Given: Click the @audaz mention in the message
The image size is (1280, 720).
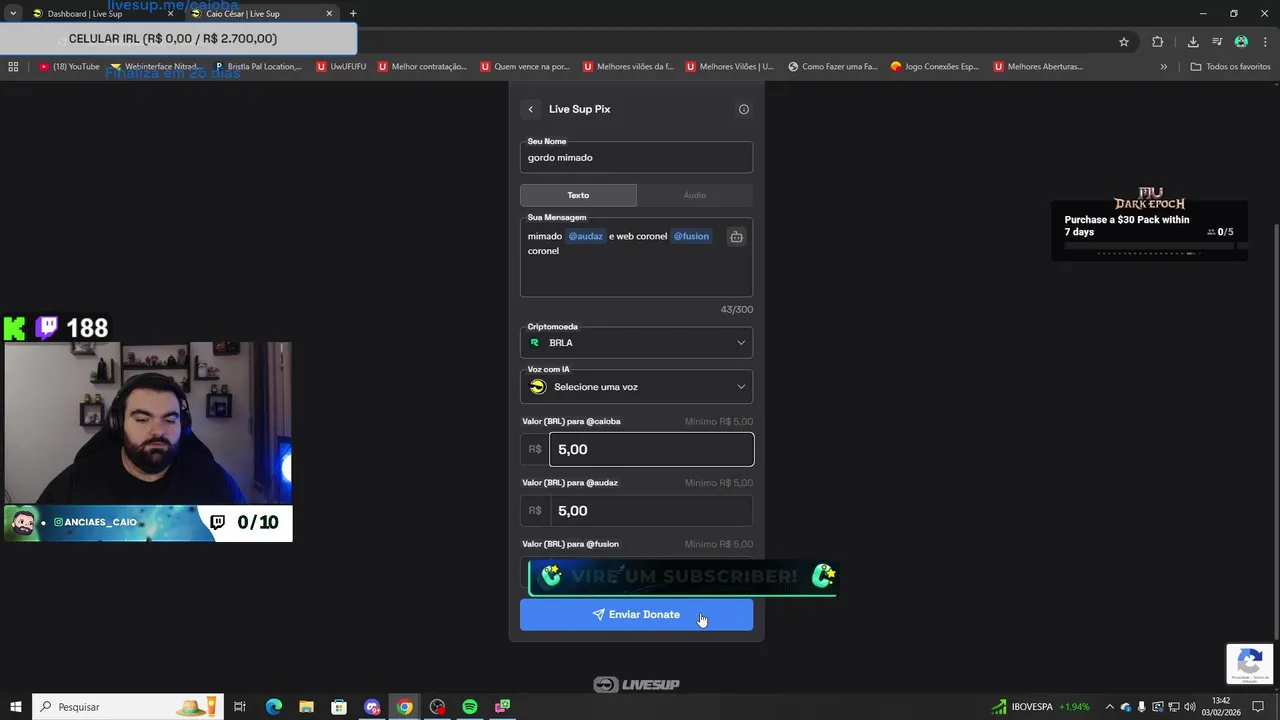Looking at the screenshot, I should (586, 236).
